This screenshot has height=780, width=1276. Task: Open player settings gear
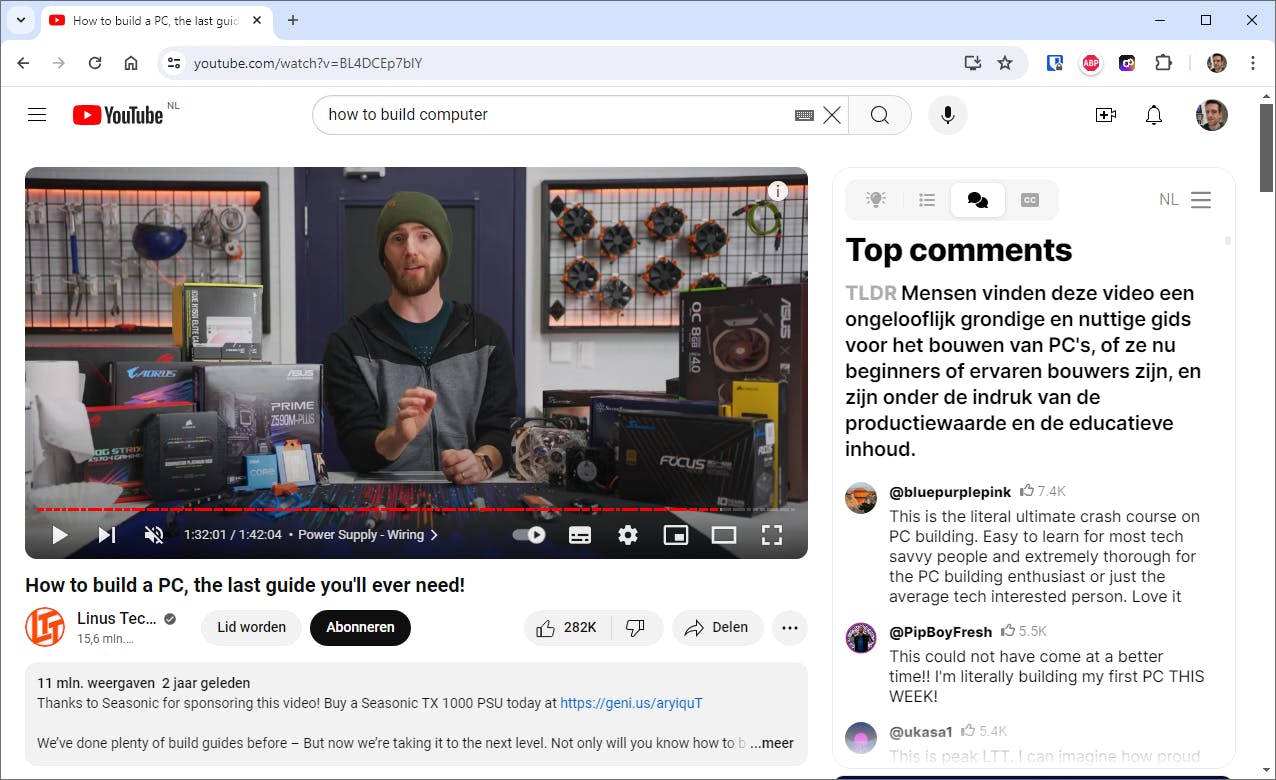[x=628, y=535]
